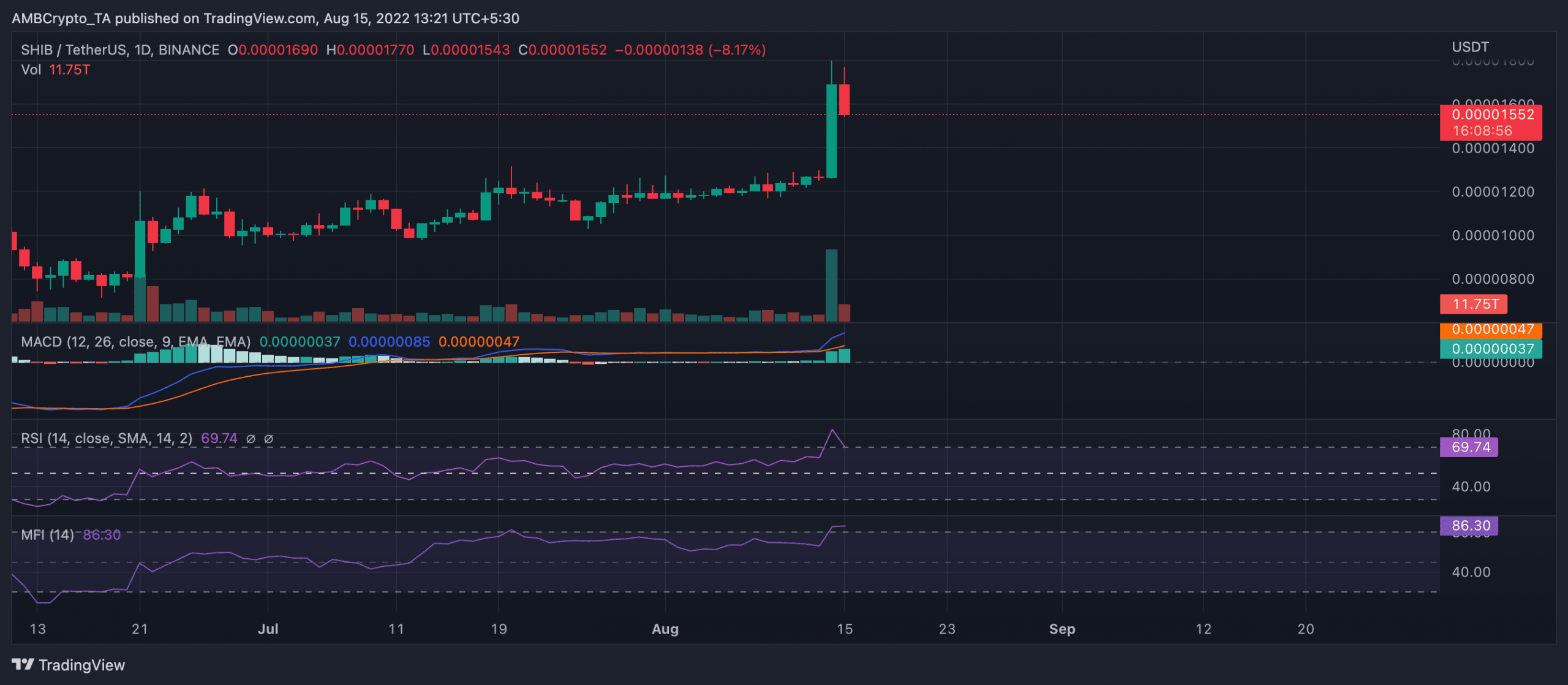Click the Jul label on time axis

268,629
